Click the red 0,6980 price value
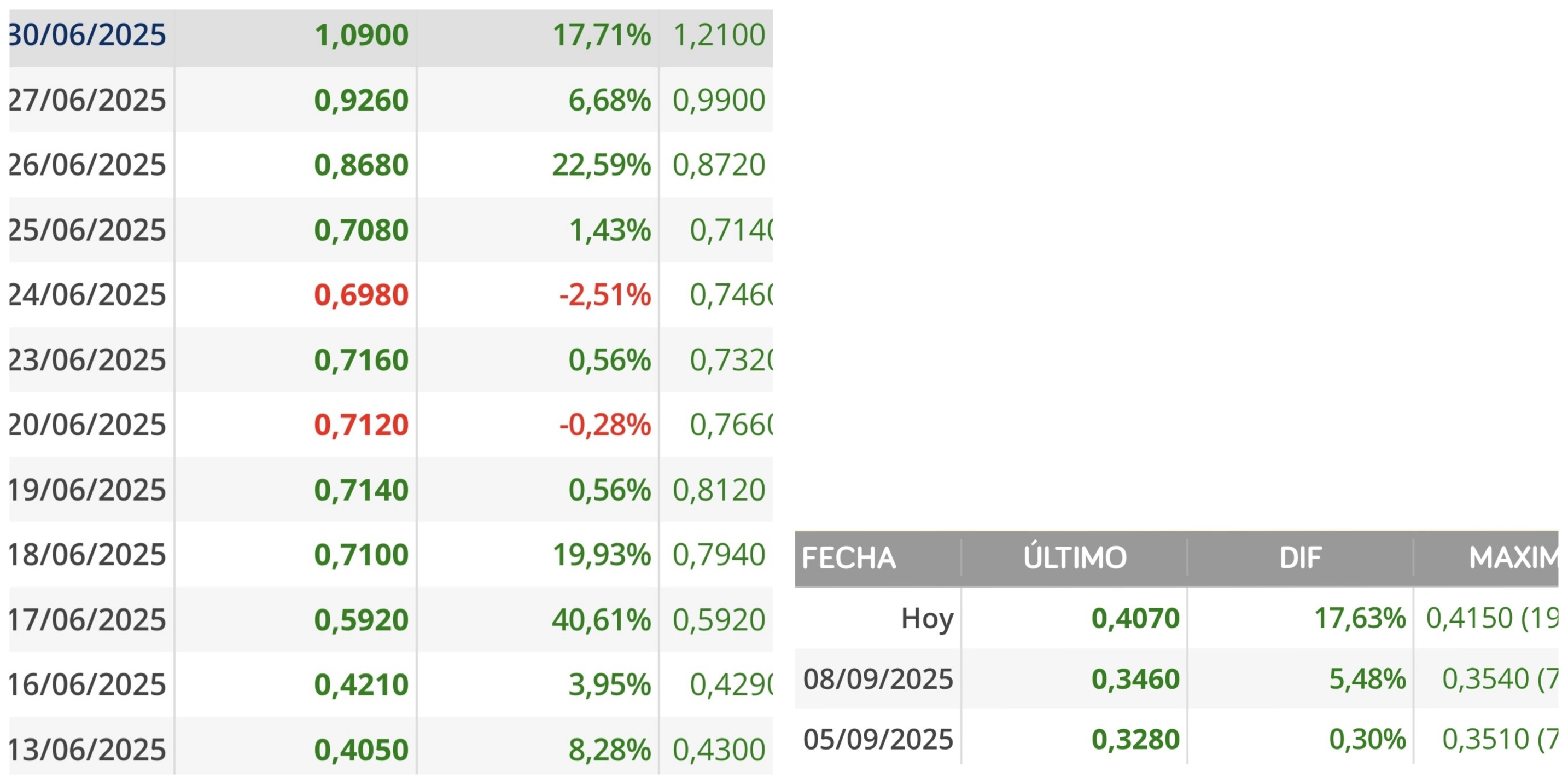The image size is (1568, 784). pyautogui.click(x=362, y=294)
